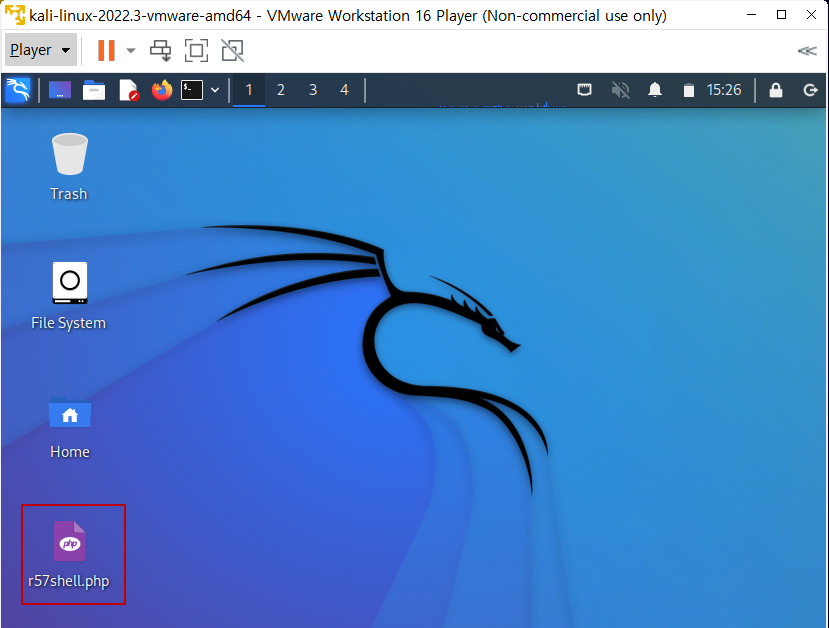Launch the file manager from panel
The image size is (829, 628).
click(x=94, y=90)
